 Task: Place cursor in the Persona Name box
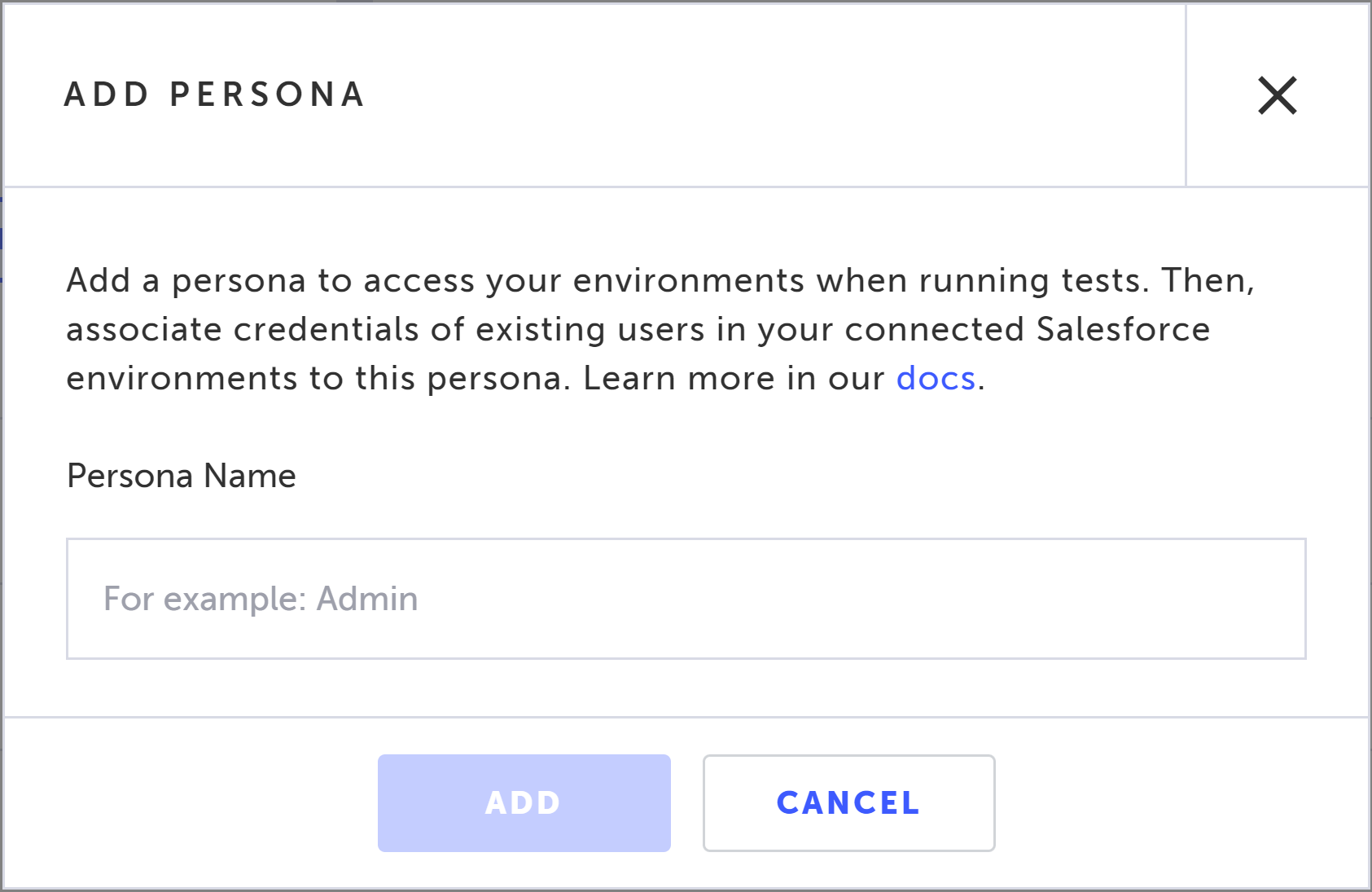[x=686, y=599]
